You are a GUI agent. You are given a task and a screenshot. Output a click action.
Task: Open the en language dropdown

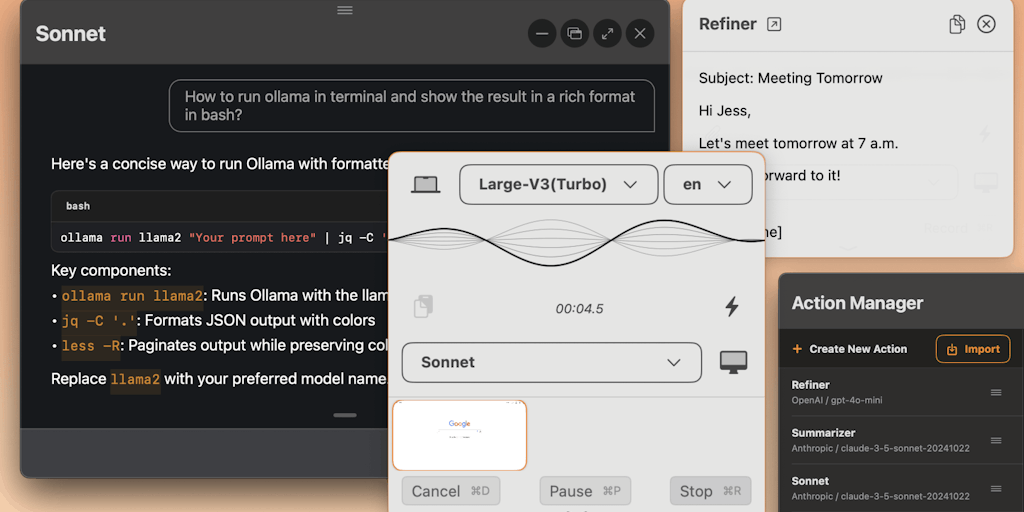point(708,185)
